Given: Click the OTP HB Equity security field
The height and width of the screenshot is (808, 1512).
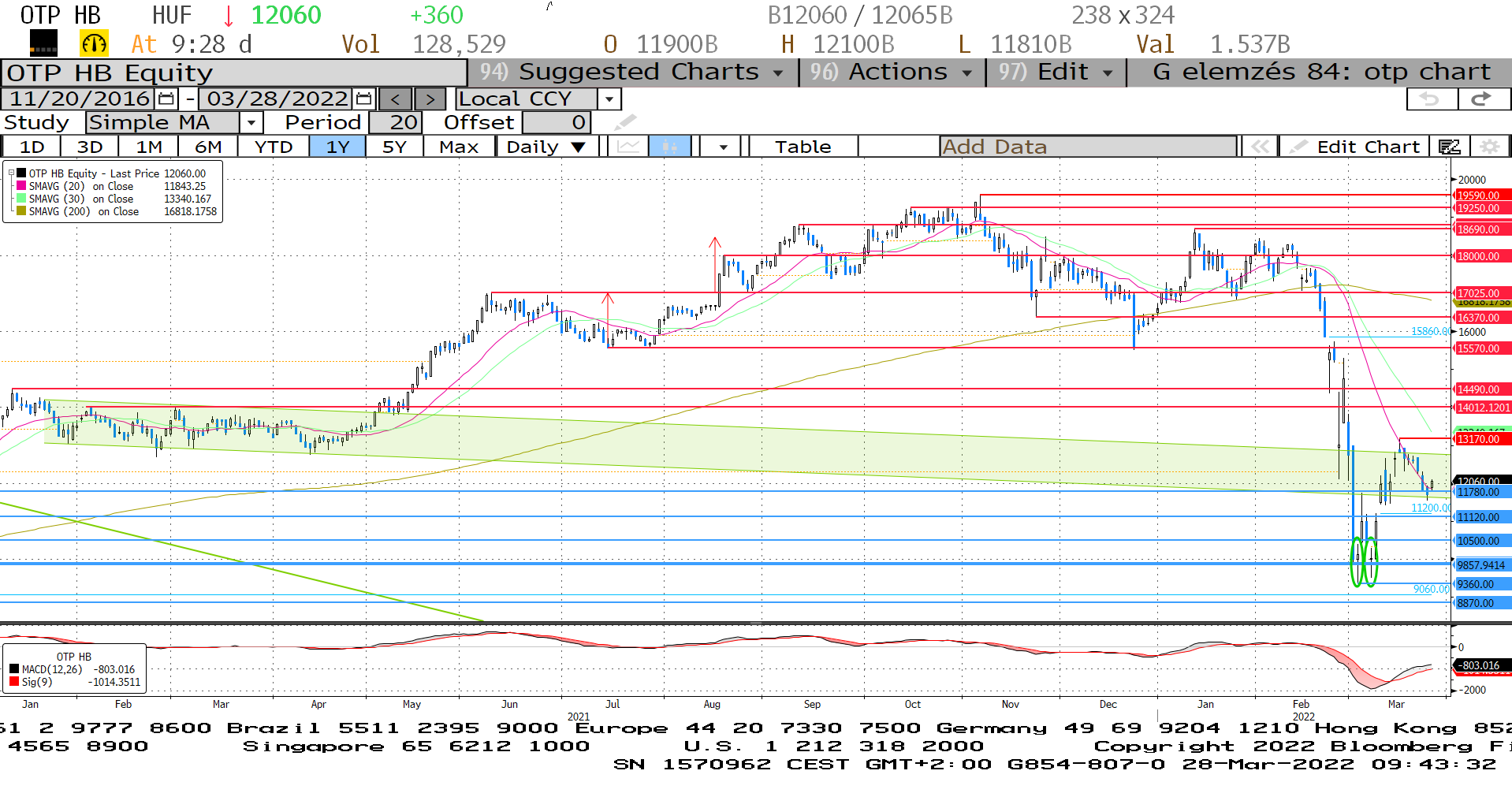Looking at the screenshot, I should [x=234, y=73].
